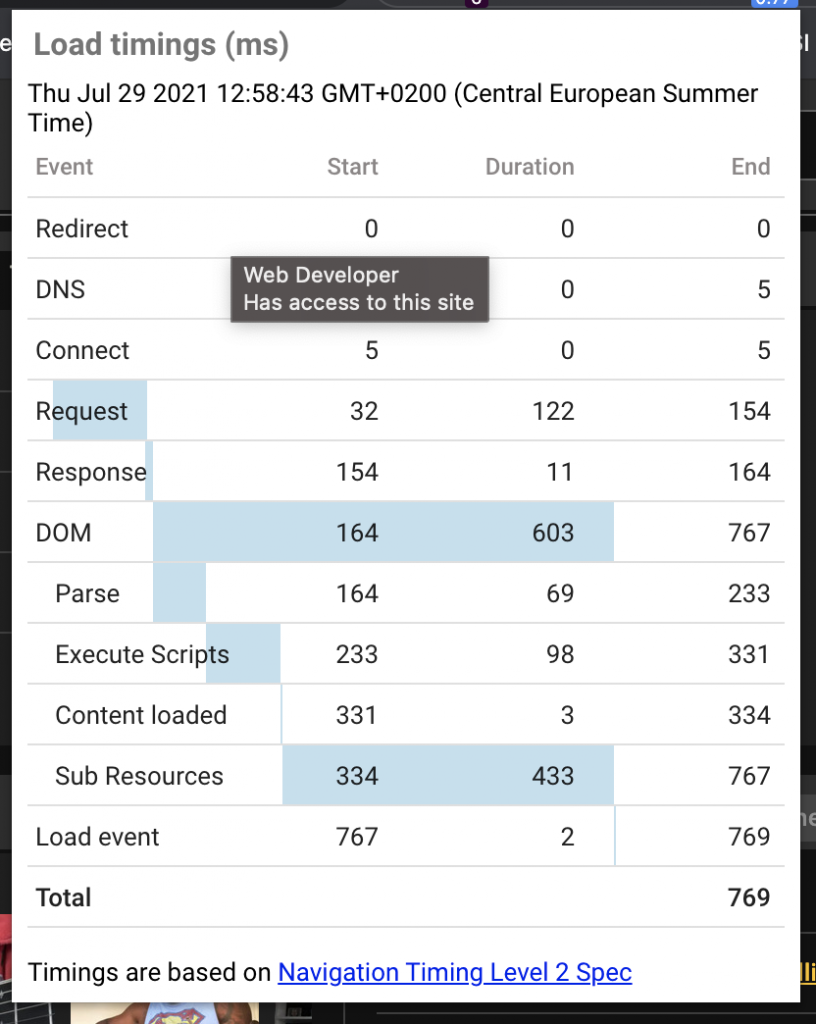This screenshot has height=1024, width=816.
Task: Click the Duration column header
Action: pyautogui.click(x=529, y=167)
